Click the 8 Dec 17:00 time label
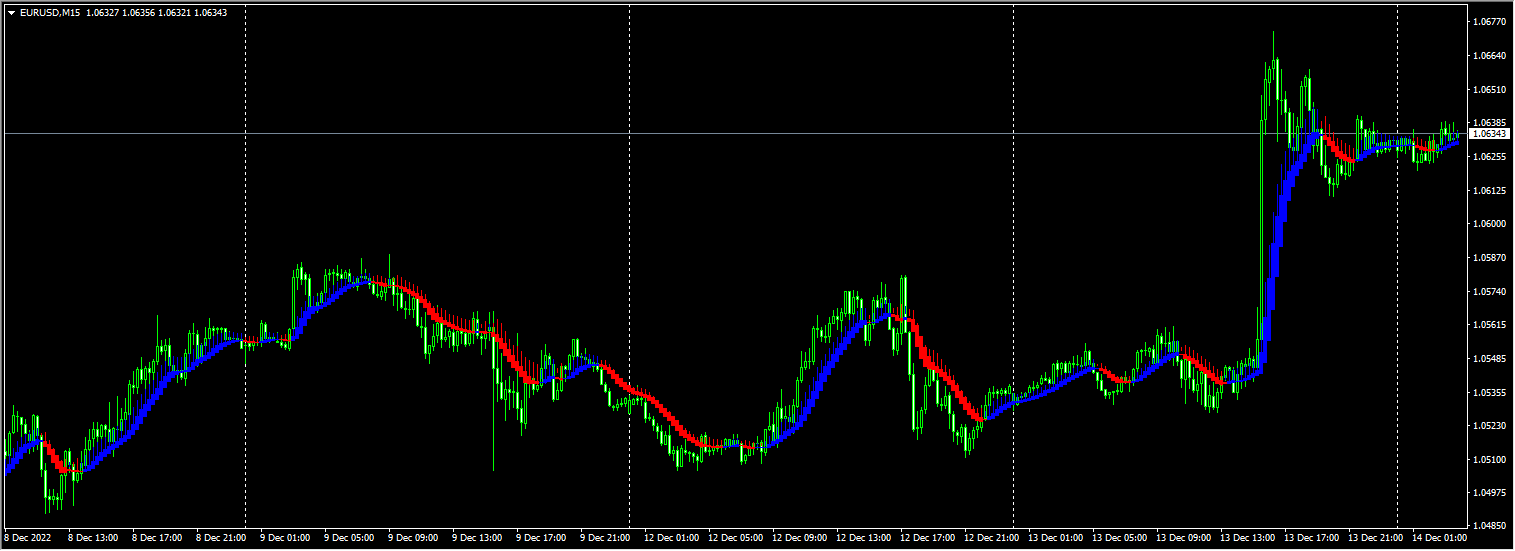The width and height of the screenshot is (1515, 551). click(157, 538)
